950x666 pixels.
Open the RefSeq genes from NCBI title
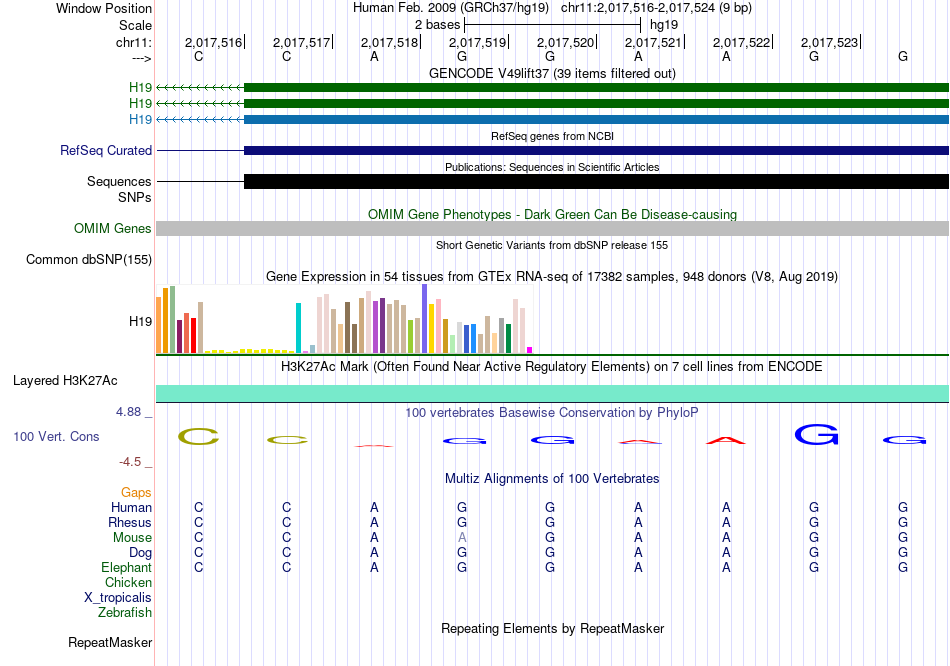tap(552, 136)
